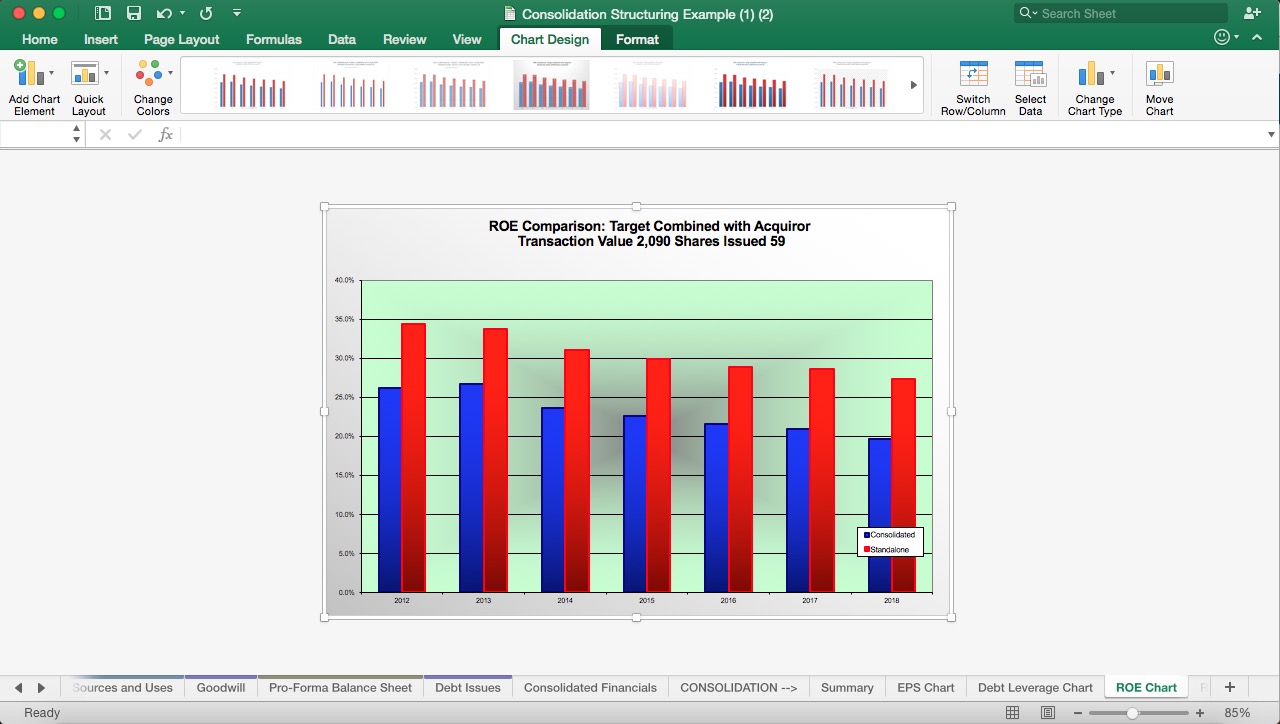Open the feedback smiley menu
1280x724 pixels.
click(x=1221, y=37)
